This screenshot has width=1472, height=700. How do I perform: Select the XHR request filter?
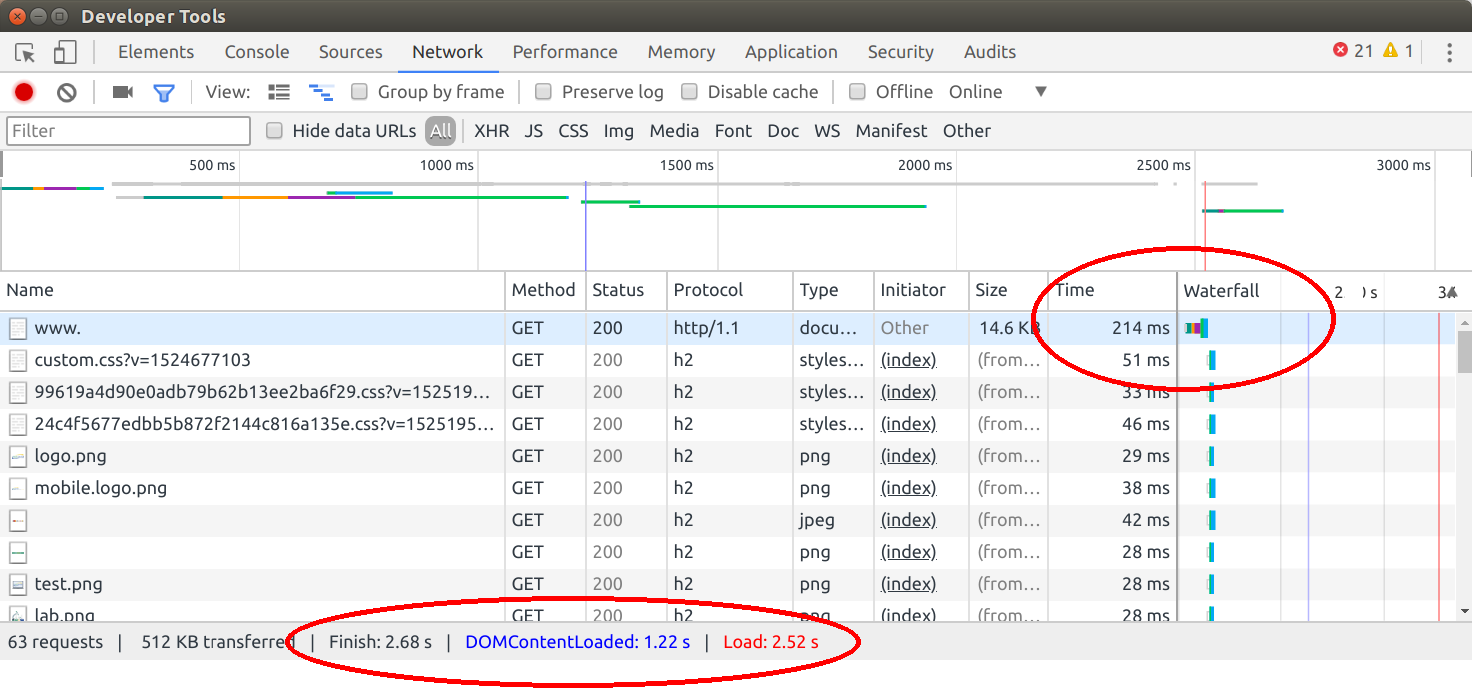(491, 130)
